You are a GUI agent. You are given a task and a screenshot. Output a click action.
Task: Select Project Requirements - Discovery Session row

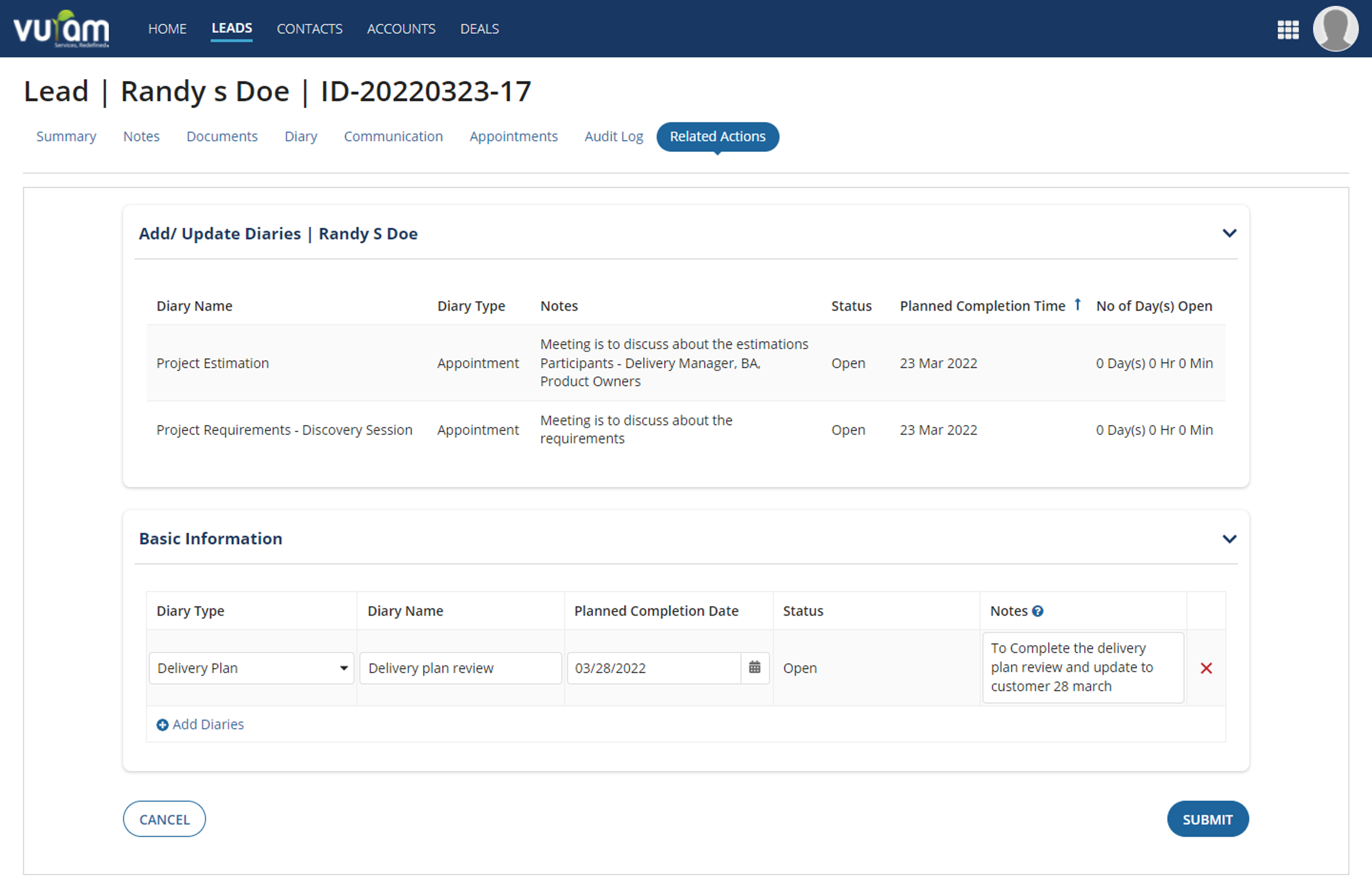[x=686, y=430]
